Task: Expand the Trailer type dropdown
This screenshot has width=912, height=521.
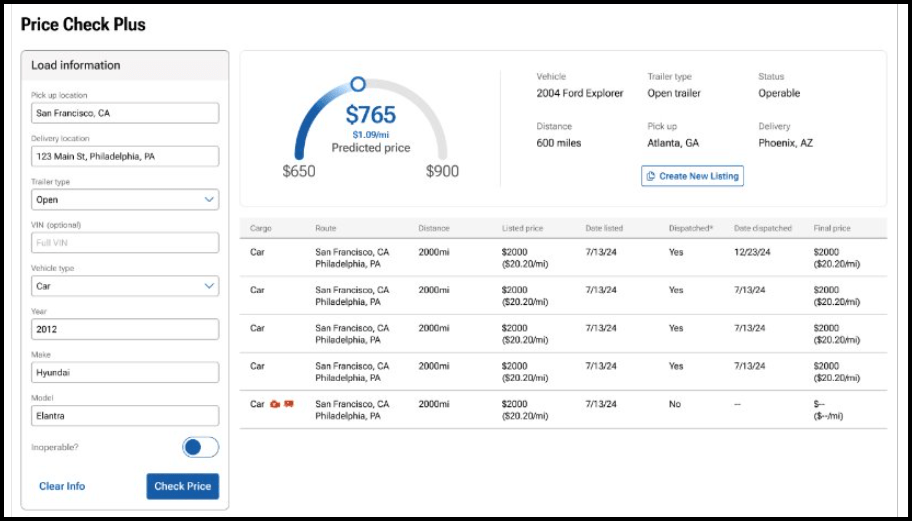Action: [124, 199]
